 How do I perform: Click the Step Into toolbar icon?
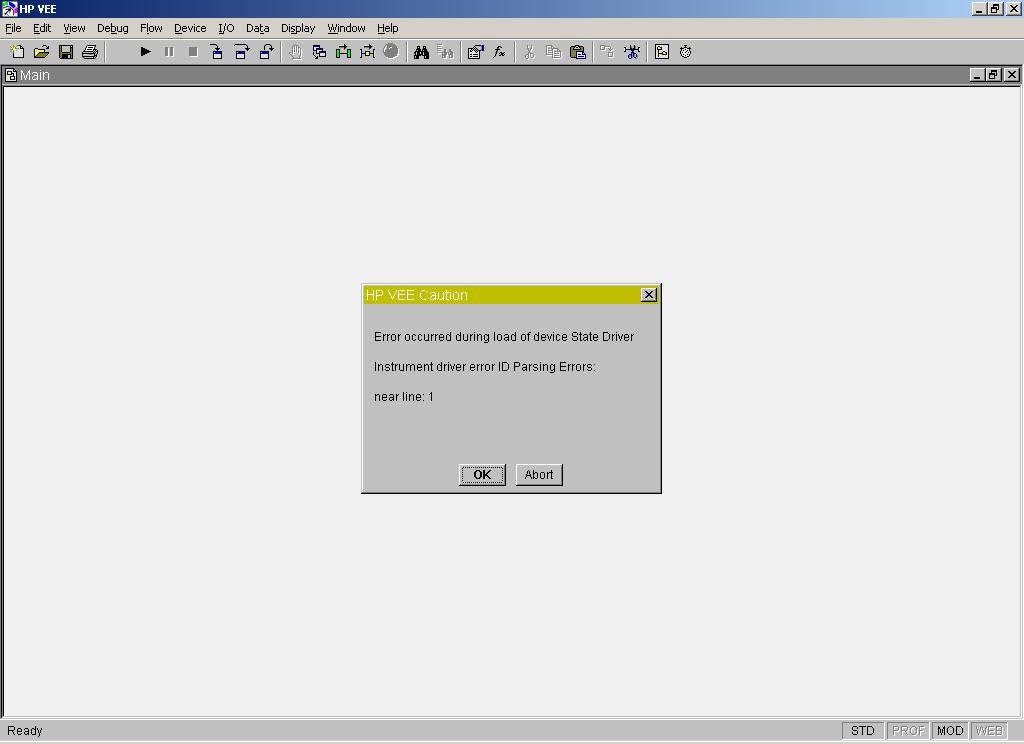pyautogui.click(x=217, y=52)
